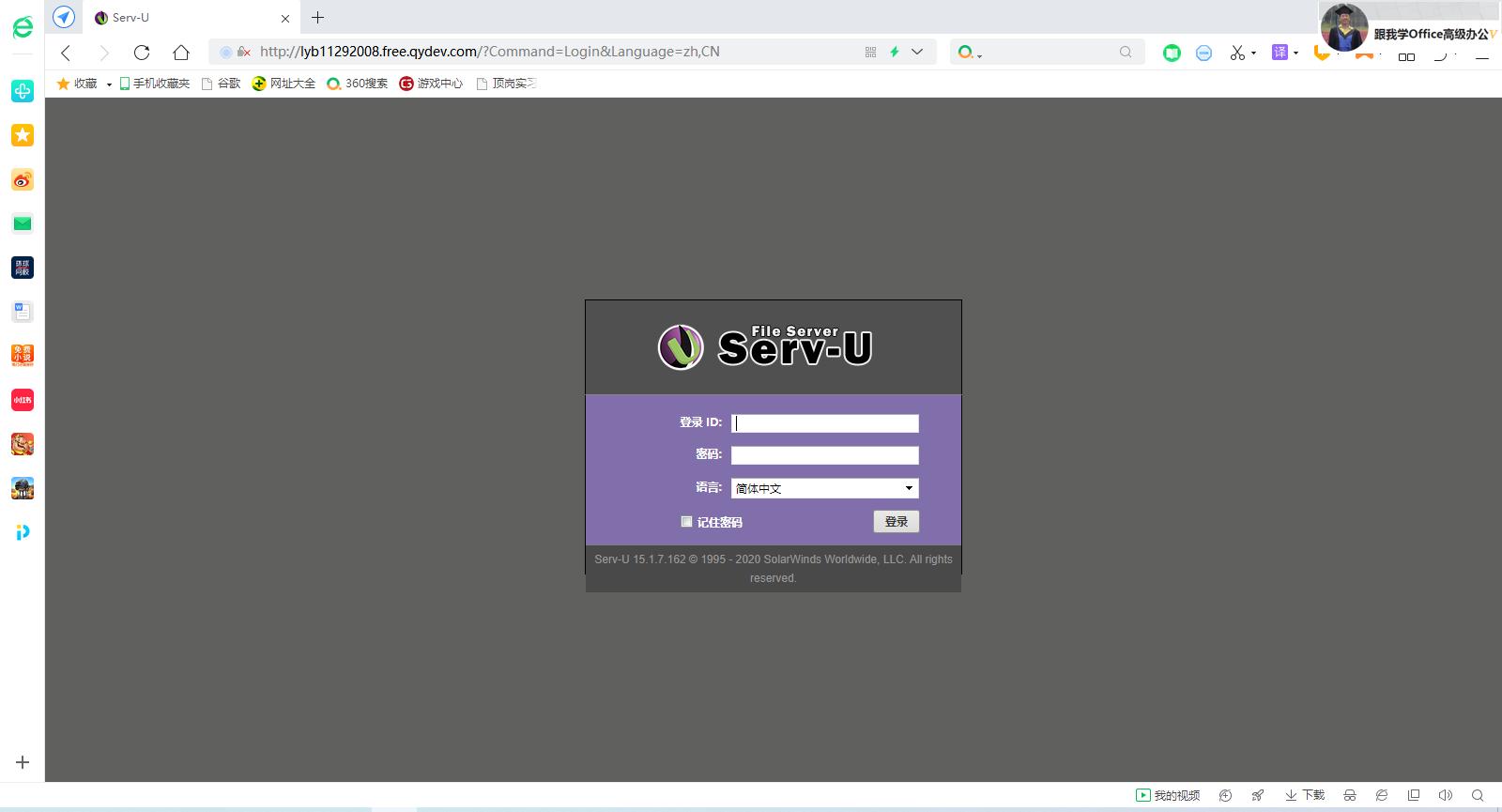
Task: Click the green lightning speed mode icon
Action: tap(895, 53)
